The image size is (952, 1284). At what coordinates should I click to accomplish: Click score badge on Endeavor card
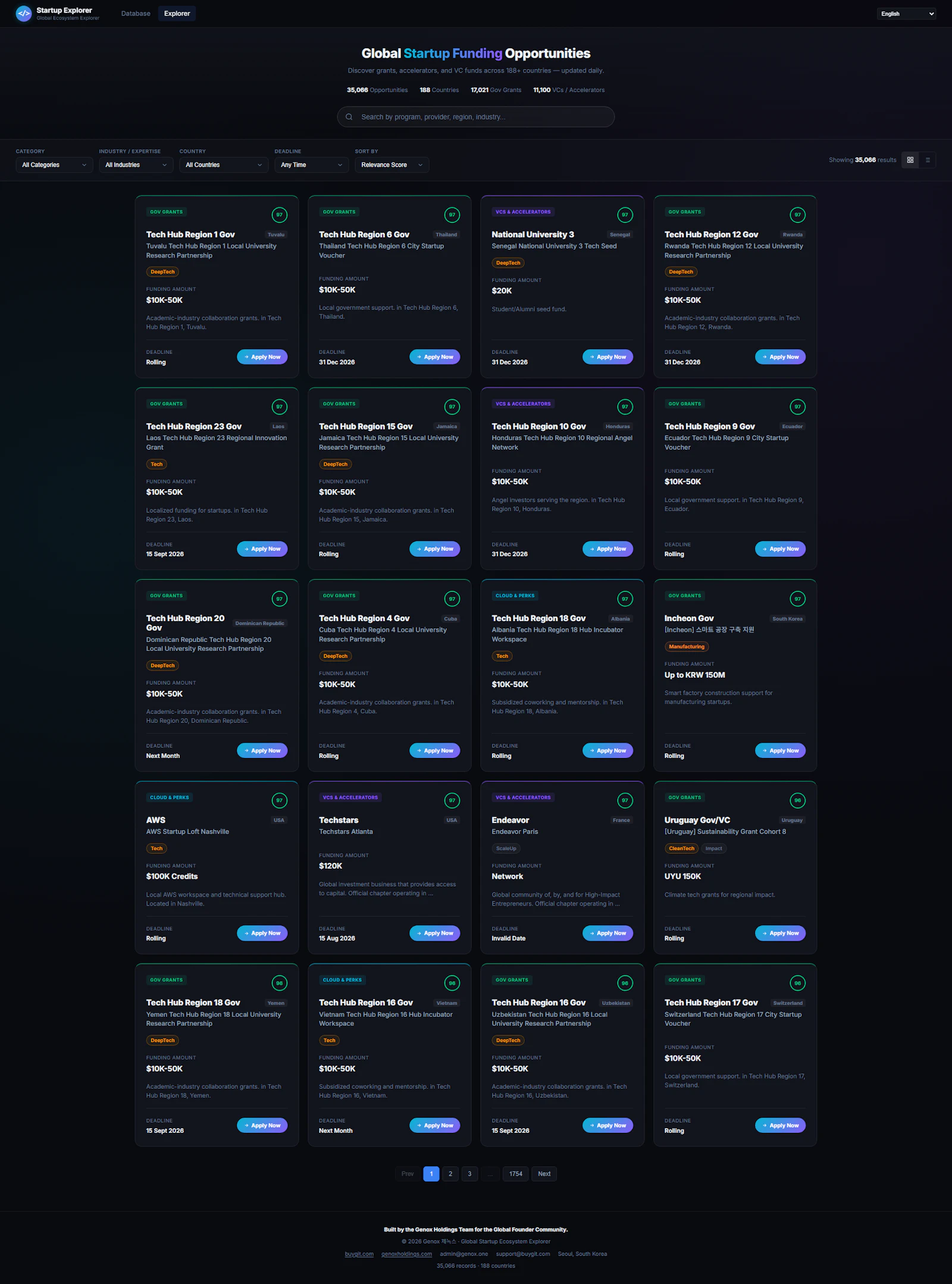[x=625, y=800]
